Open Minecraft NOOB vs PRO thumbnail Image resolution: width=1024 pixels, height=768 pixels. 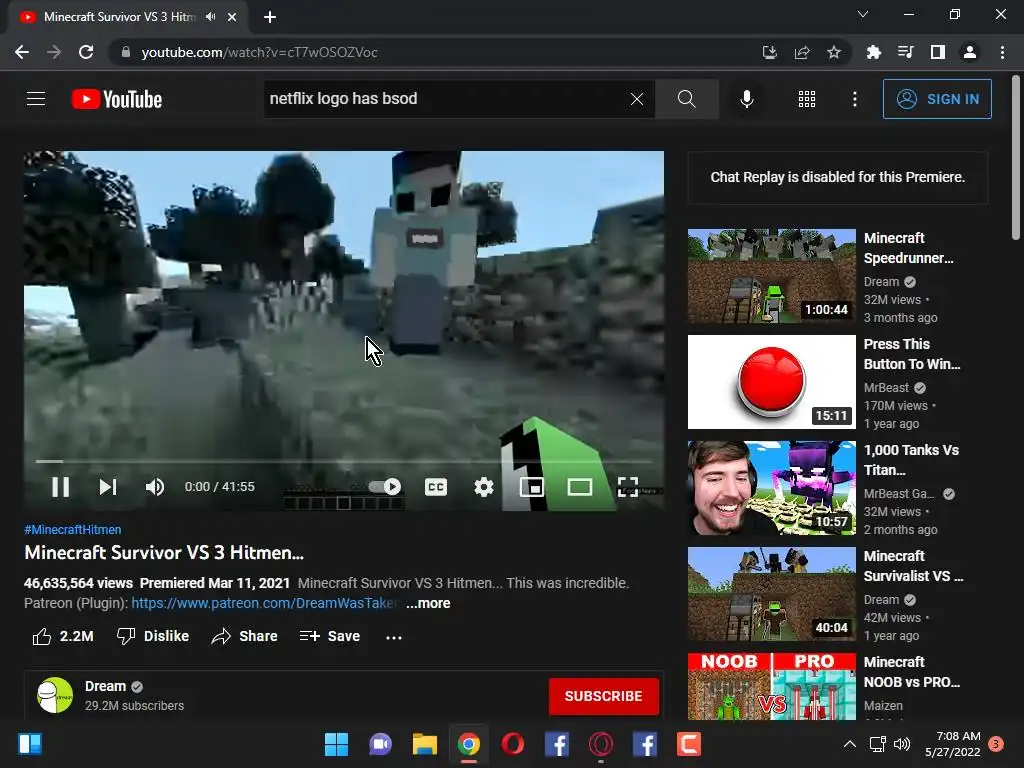pos(771,686)
